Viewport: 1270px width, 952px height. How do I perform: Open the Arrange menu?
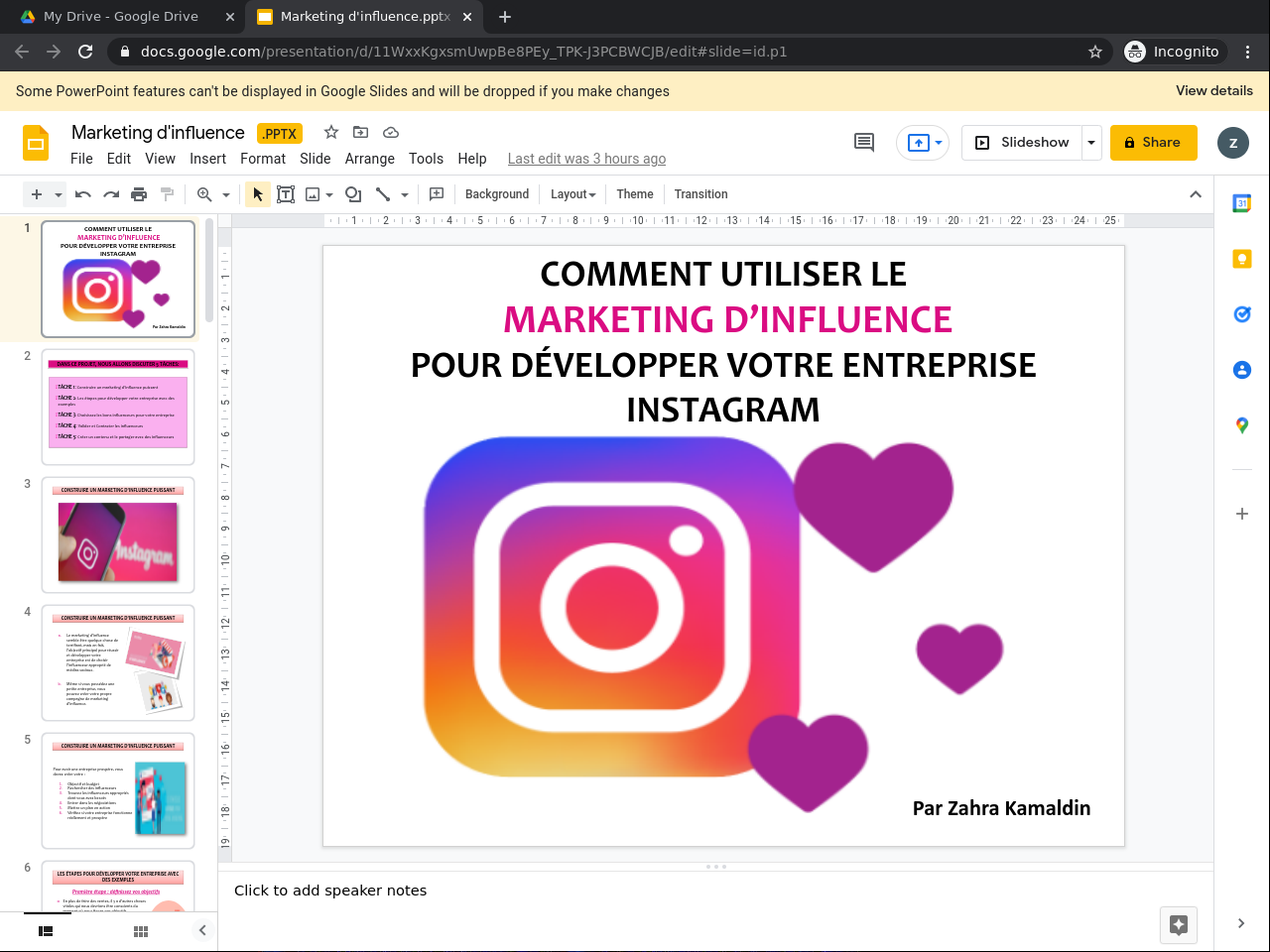pyautogui.click(x=369, y=159)
